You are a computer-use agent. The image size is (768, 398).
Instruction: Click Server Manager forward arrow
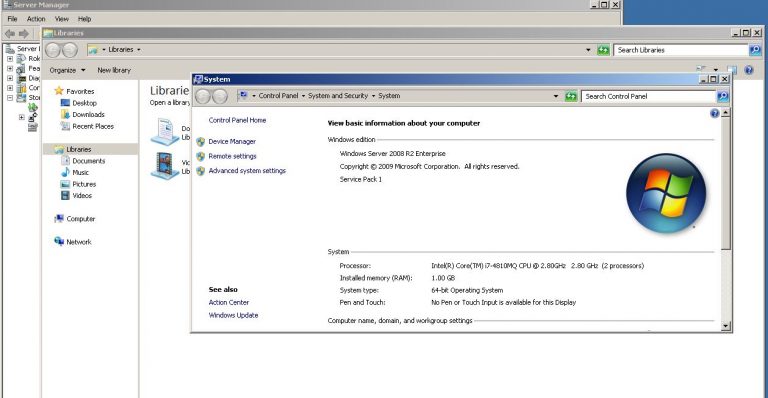[24, 33]
